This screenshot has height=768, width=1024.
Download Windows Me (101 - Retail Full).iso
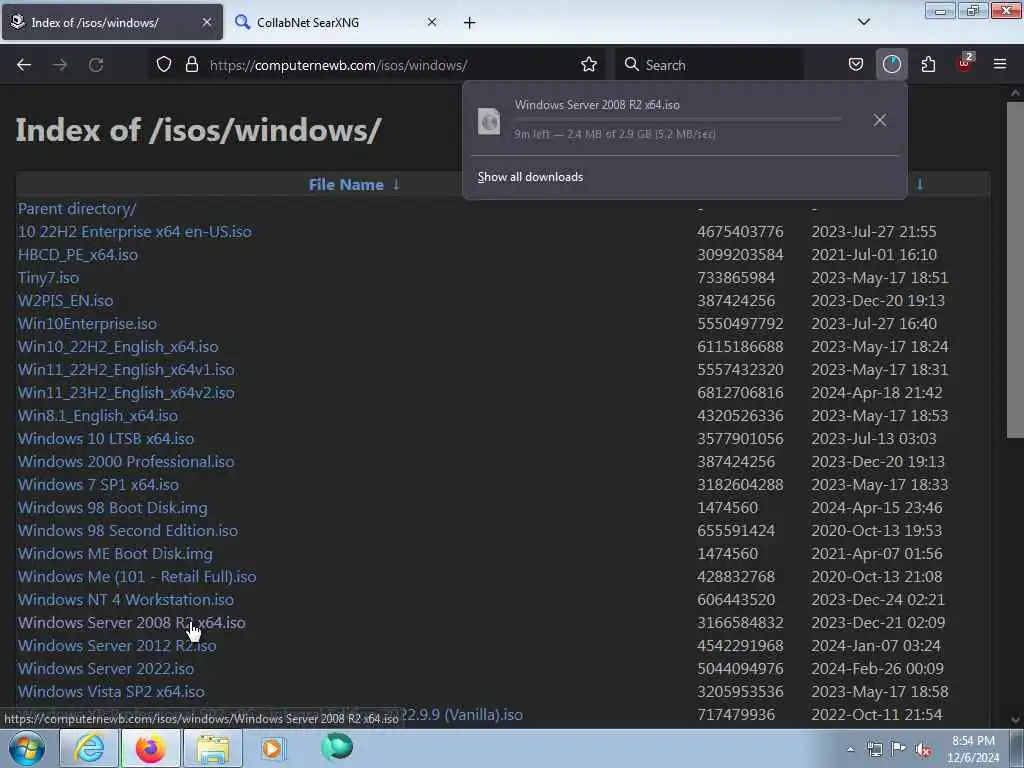(x=137, y=577)
